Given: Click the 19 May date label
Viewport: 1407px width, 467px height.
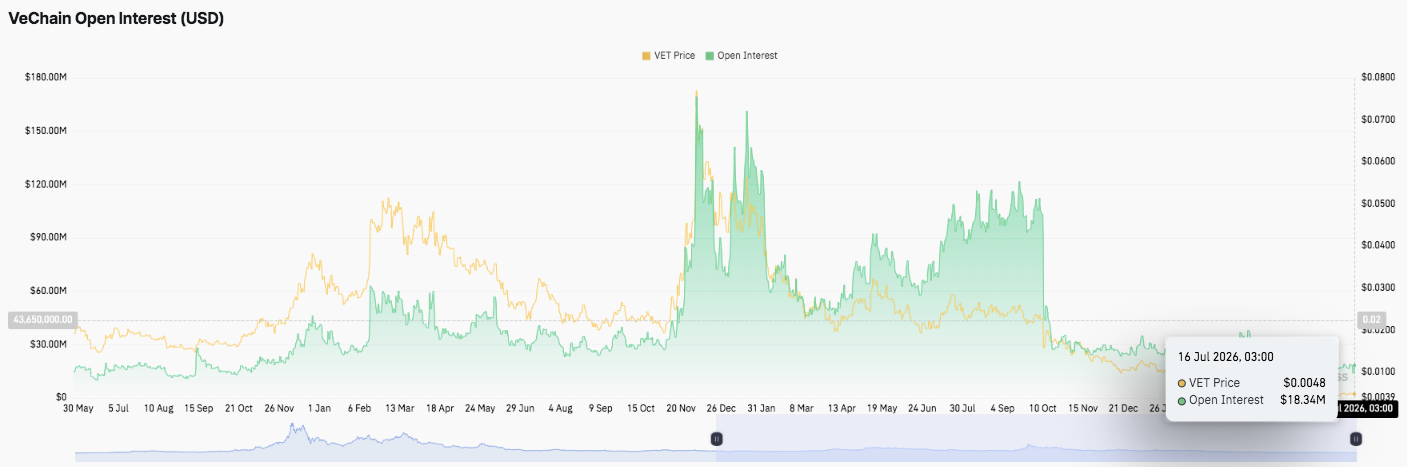Looking at the screenshot, I should 883,408.
